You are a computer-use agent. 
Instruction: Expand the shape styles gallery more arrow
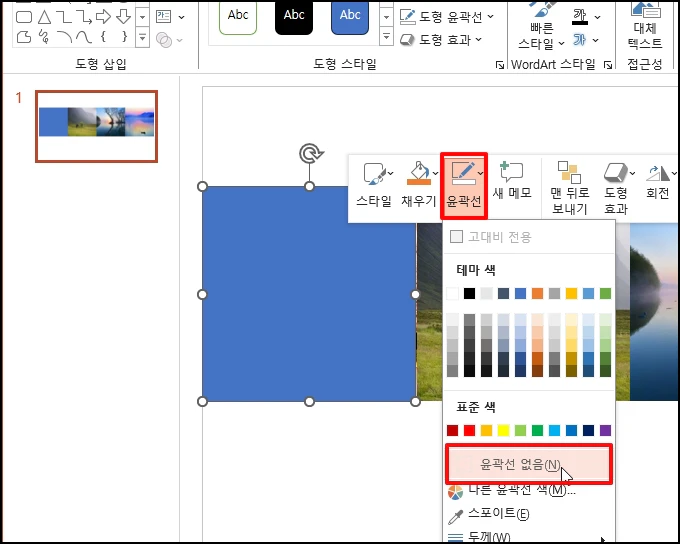coord(386,36)
